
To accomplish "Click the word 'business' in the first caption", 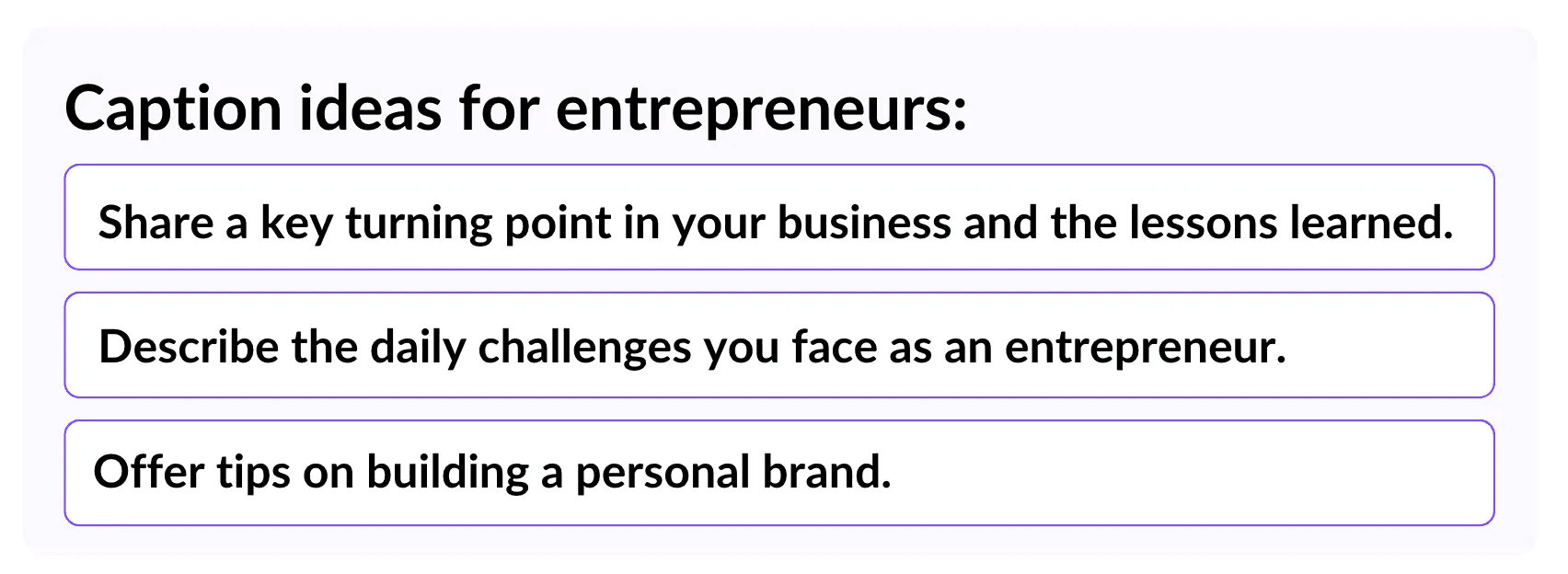I will point(864,222).
